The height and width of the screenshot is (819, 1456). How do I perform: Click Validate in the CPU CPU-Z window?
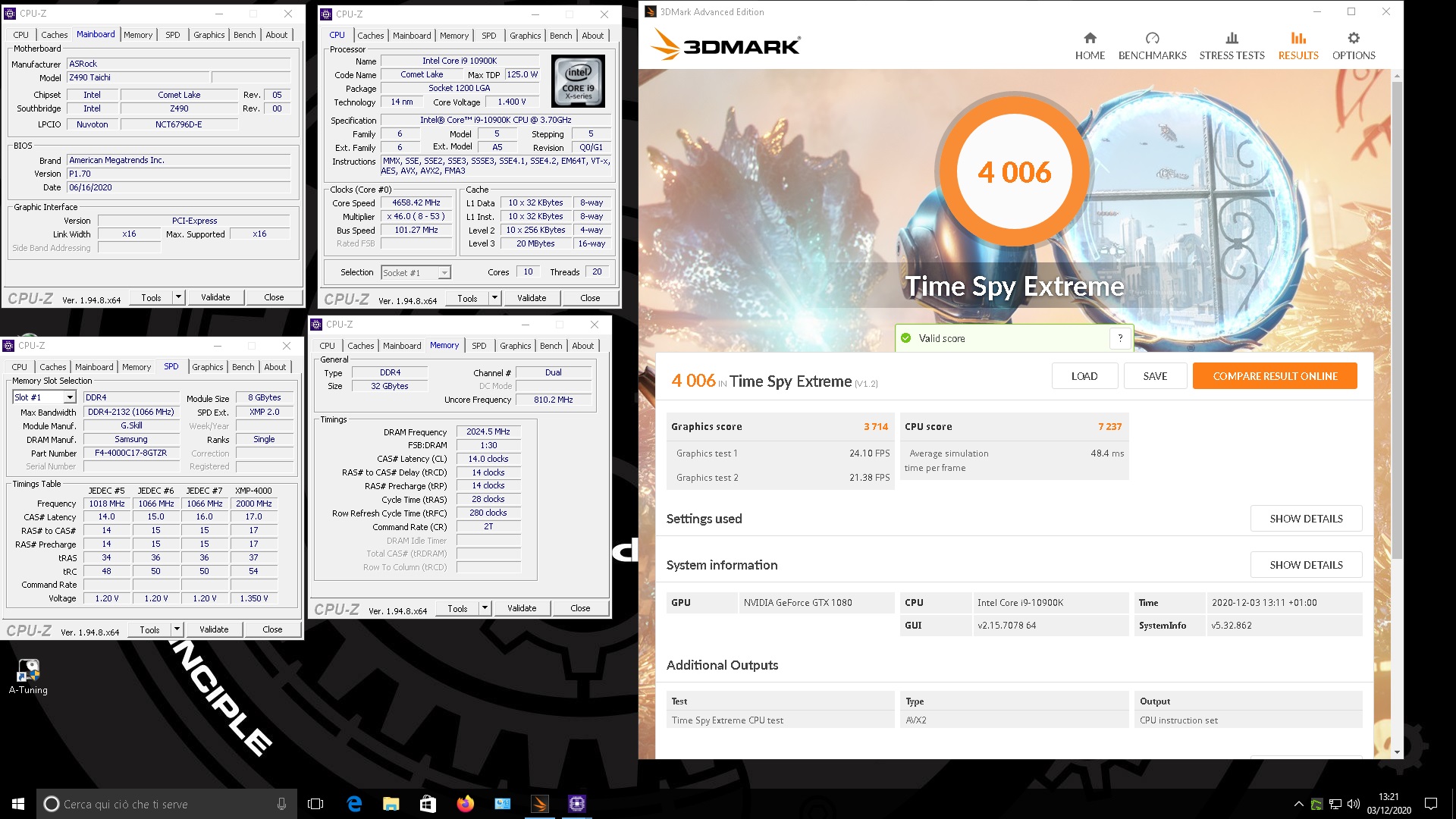tap(532, 298)
